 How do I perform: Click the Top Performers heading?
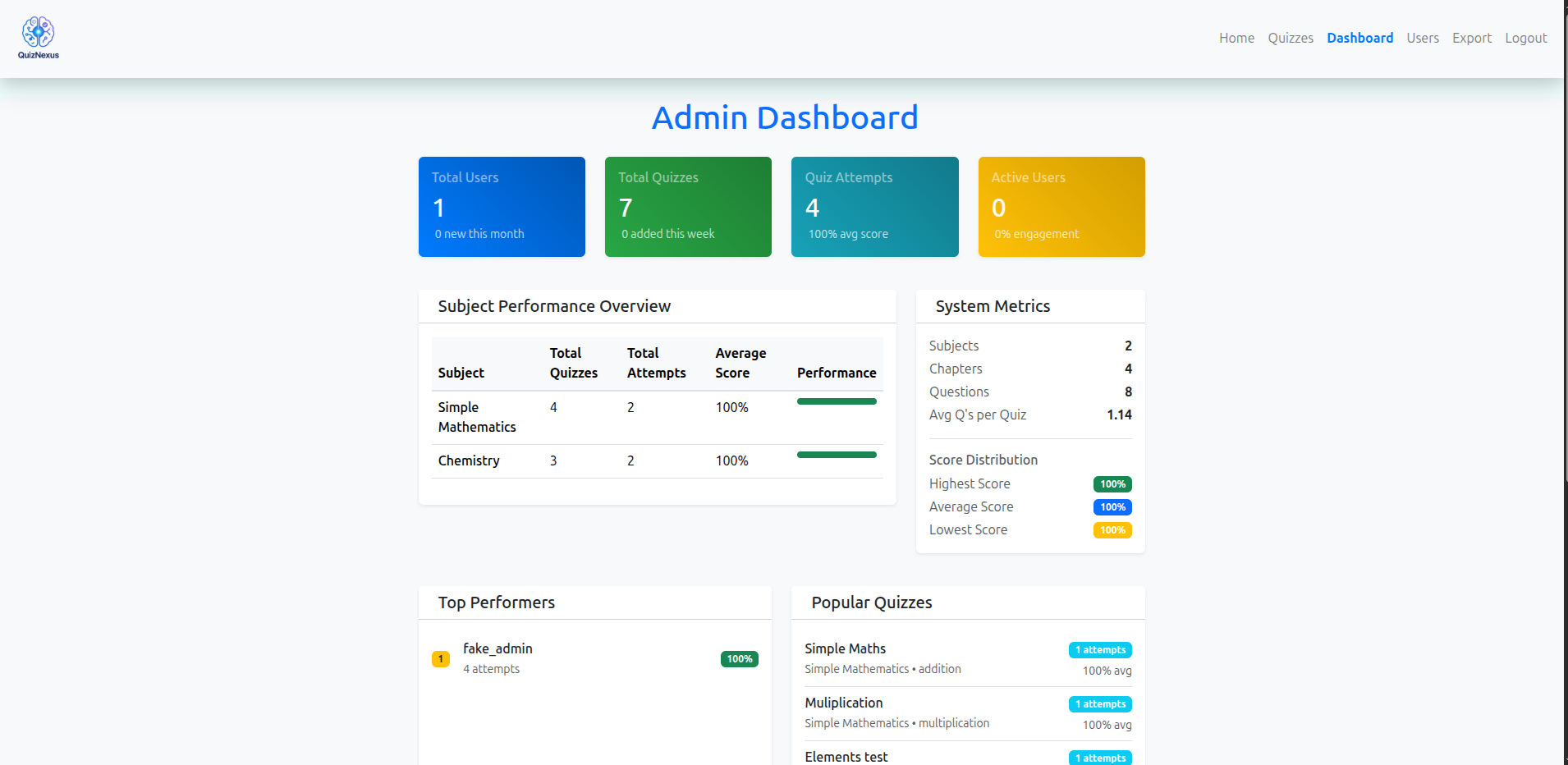pos(497,602)
